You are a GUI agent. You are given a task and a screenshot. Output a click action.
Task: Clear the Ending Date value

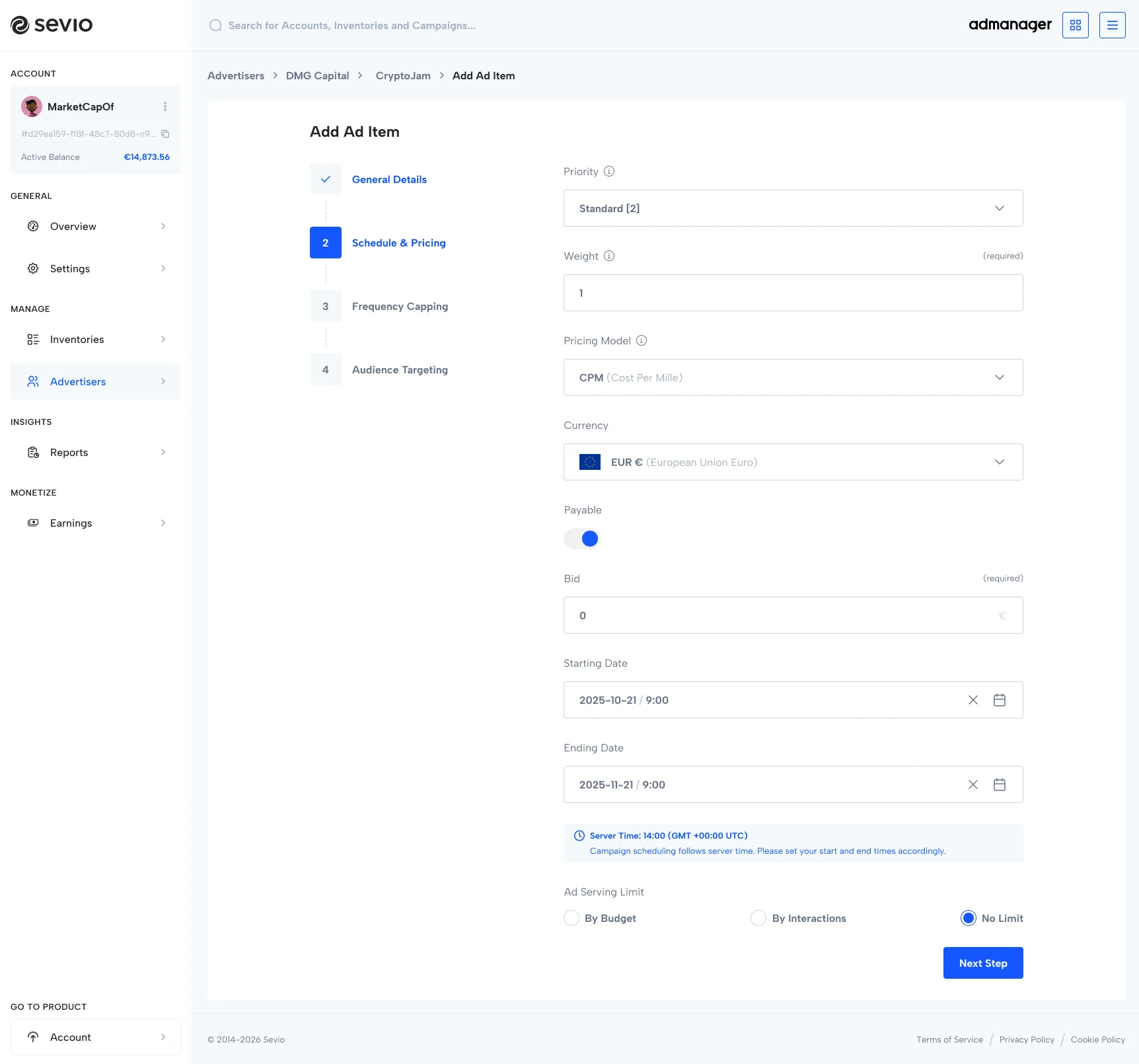pos(973,784)
